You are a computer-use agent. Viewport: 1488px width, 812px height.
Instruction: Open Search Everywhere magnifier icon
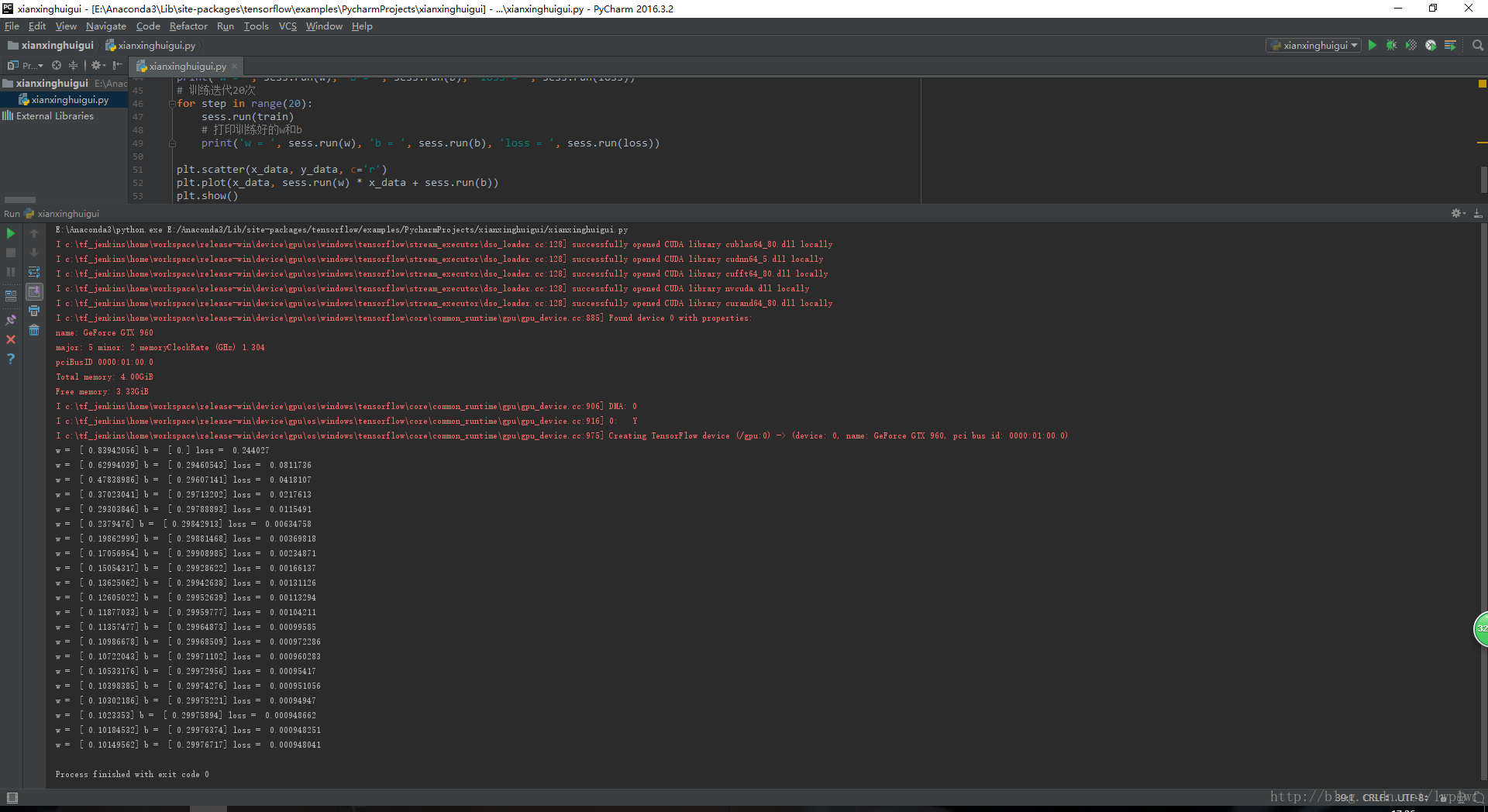point(1477,46)
